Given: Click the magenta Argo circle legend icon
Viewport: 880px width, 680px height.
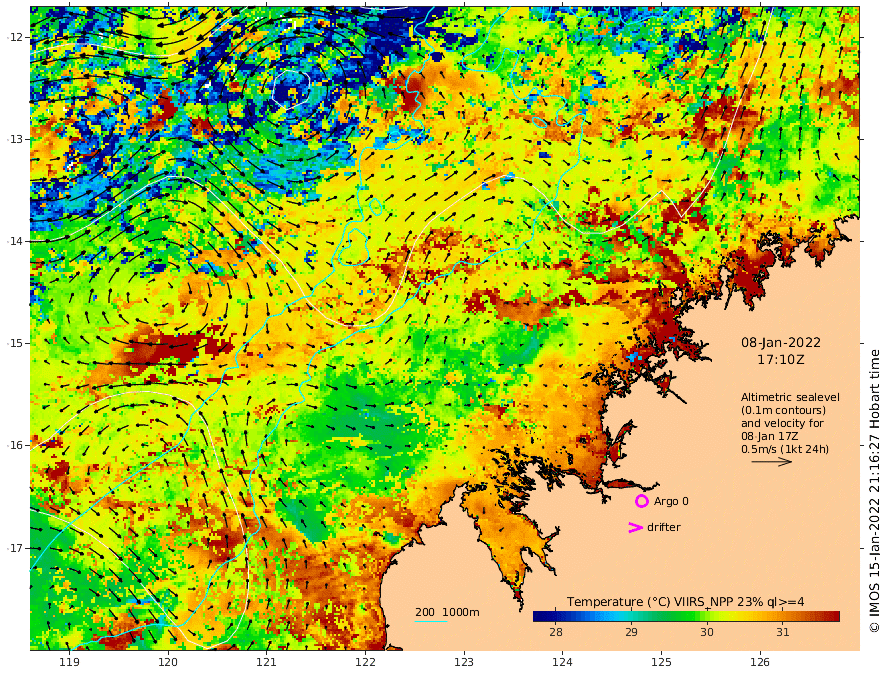Looking at the screenshot, I should (x=641, y=501).
